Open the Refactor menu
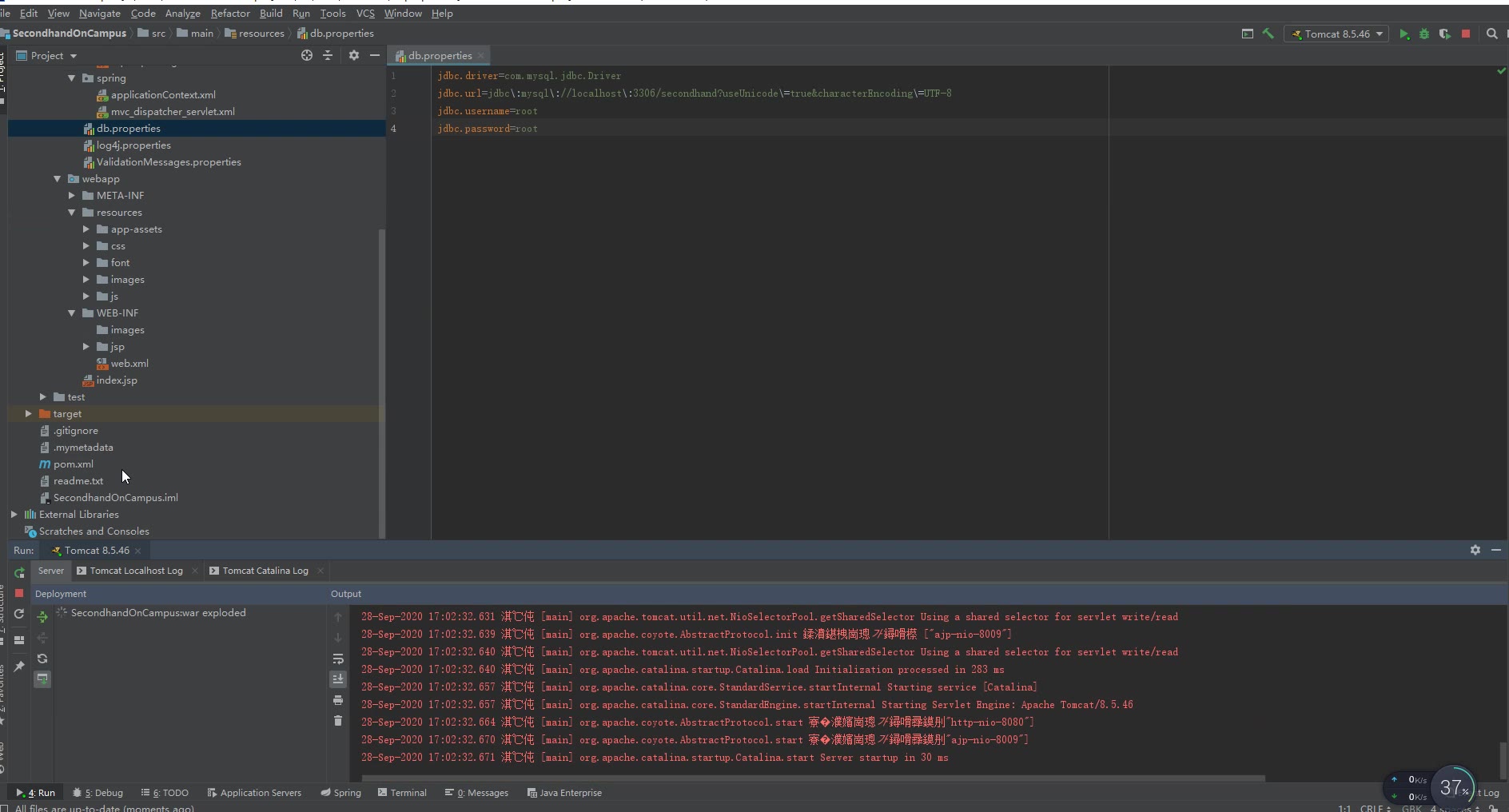The image size is (1509, 812). (x=230, y=14)
